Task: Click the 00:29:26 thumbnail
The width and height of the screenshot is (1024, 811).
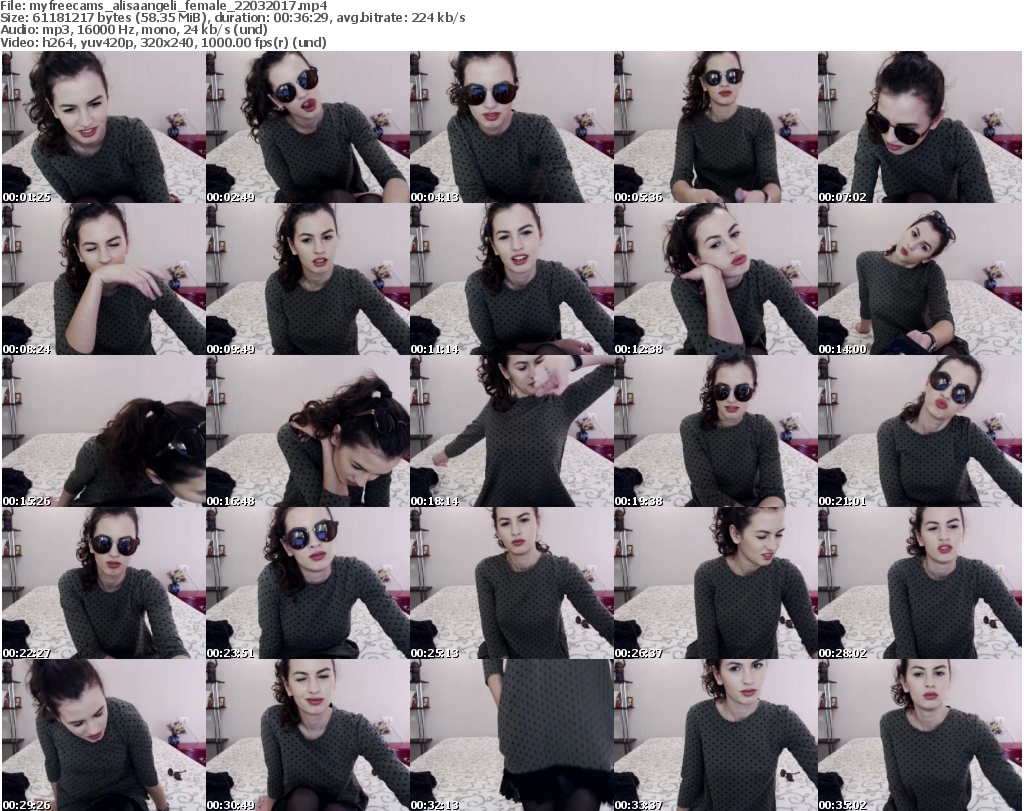Action: tap(103, 735)
